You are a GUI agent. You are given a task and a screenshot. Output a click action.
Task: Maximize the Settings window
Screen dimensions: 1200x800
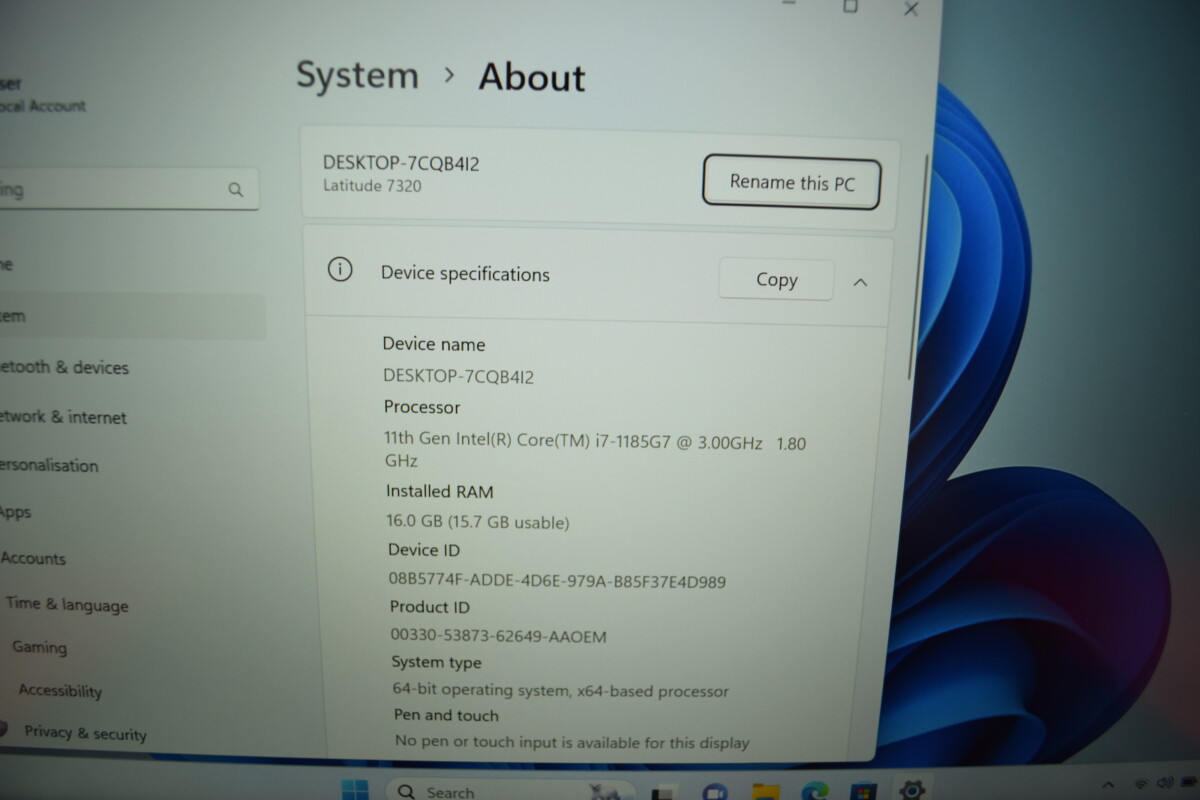coord(850,6)
